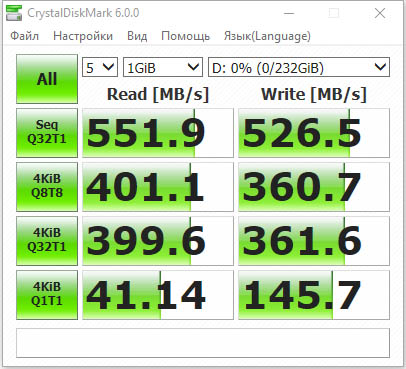Viewport: 406px width, 369px height.
Task: Close the CrystalDiskMark window
Action: click(380, 13)
